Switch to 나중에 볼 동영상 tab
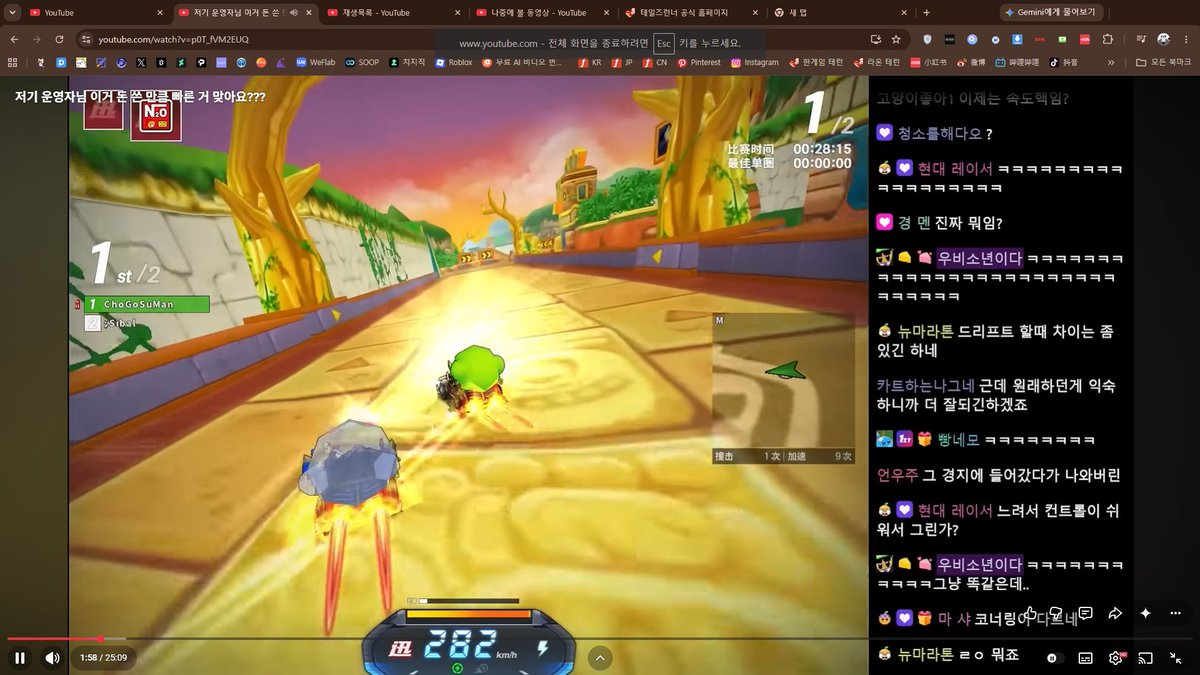Image resolution: width=1200 pixels, height=675 pixels. point(540,12)
